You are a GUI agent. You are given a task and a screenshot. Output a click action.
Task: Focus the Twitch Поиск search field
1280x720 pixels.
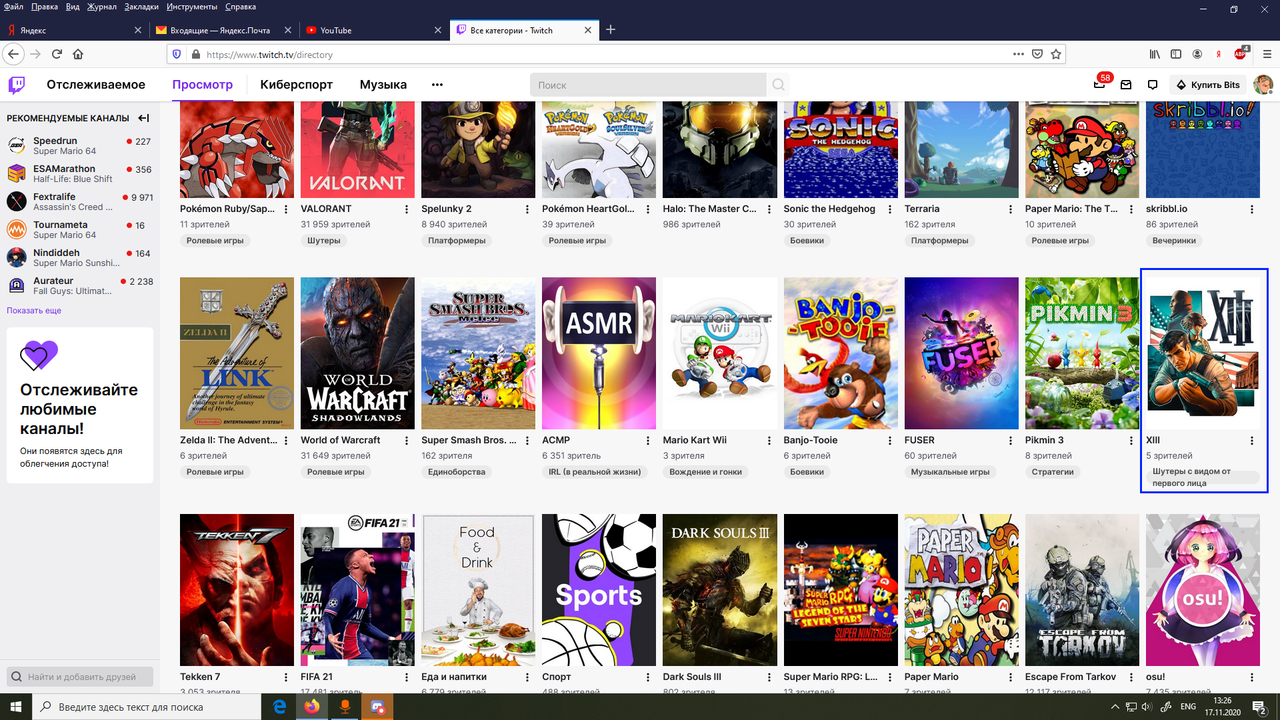(x=648, y=85)
